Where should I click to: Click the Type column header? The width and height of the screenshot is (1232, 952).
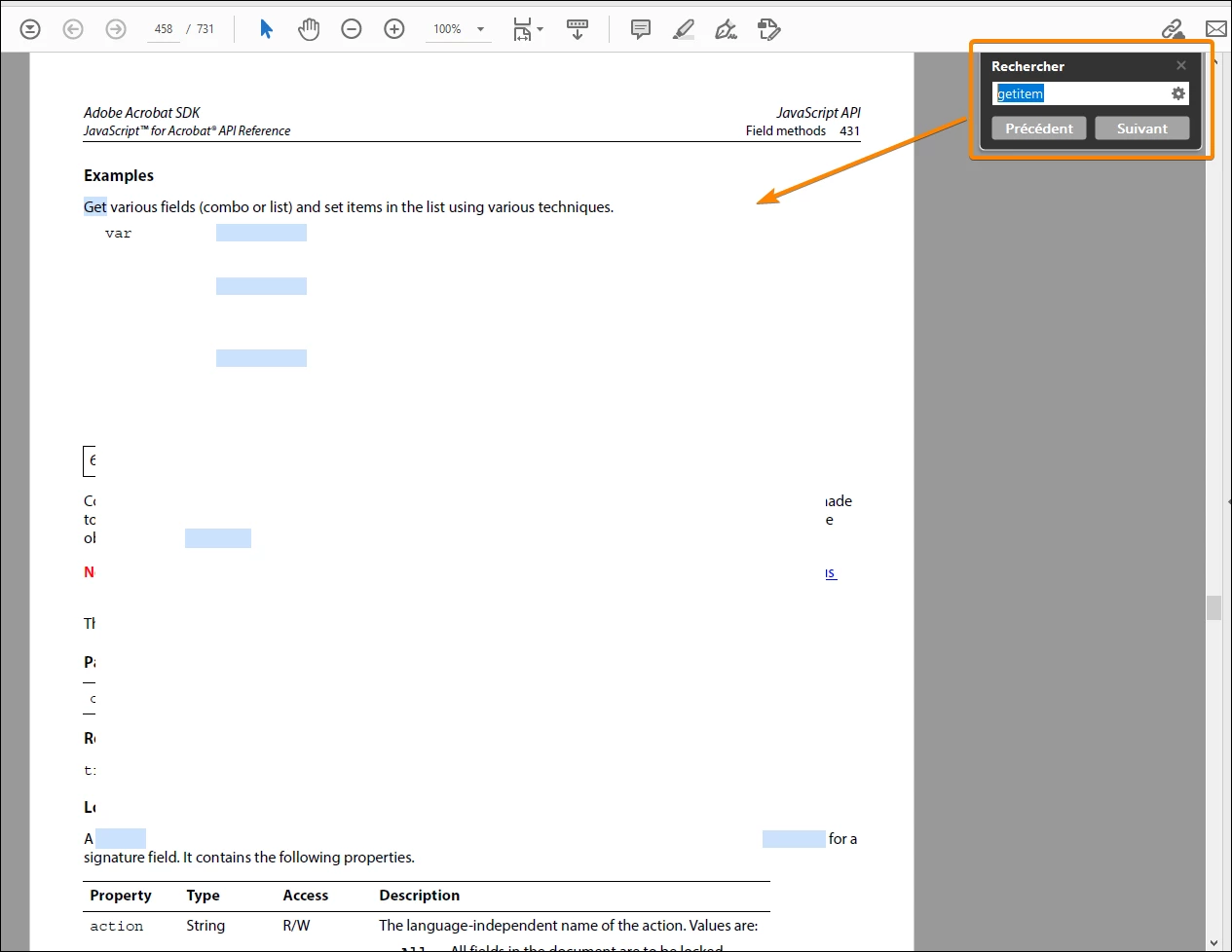click(204, 896)
